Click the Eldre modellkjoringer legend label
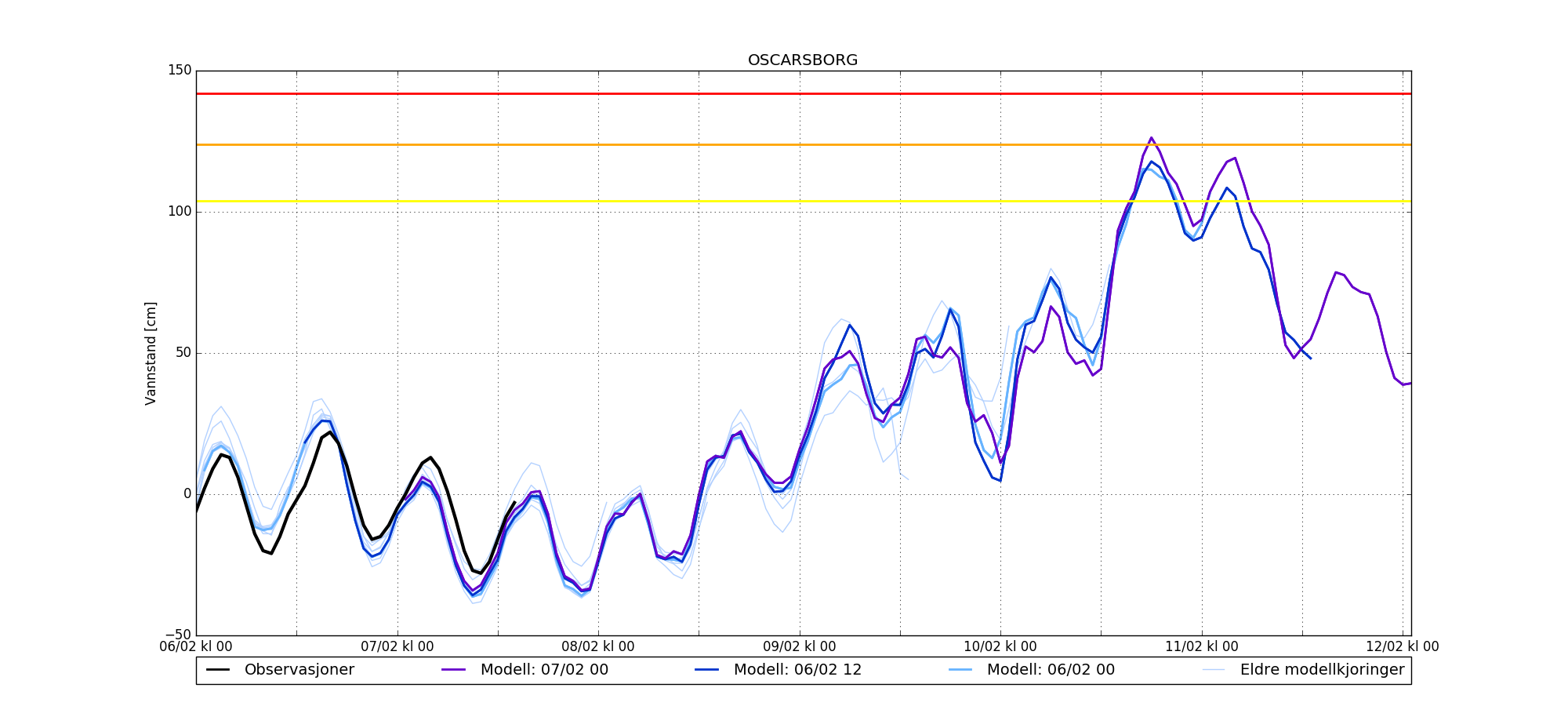 point(1322,670)
